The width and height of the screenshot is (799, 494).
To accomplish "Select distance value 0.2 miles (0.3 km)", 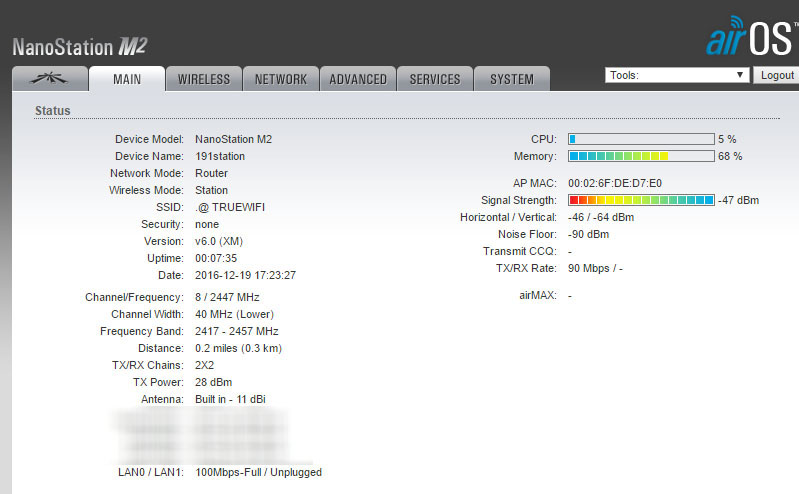I will 238,348.
